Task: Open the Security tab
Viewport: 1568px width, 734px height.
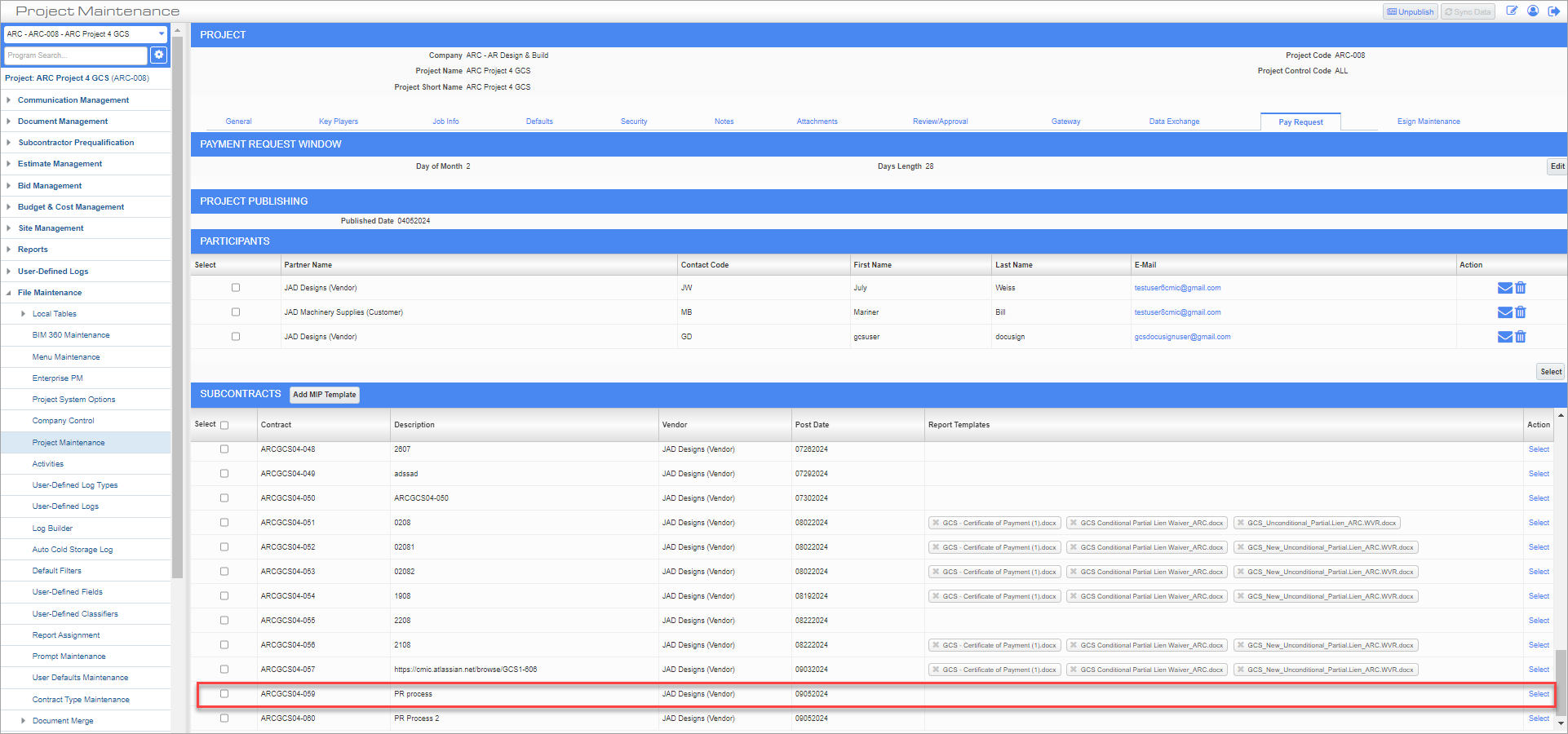Action: point(634,122)
